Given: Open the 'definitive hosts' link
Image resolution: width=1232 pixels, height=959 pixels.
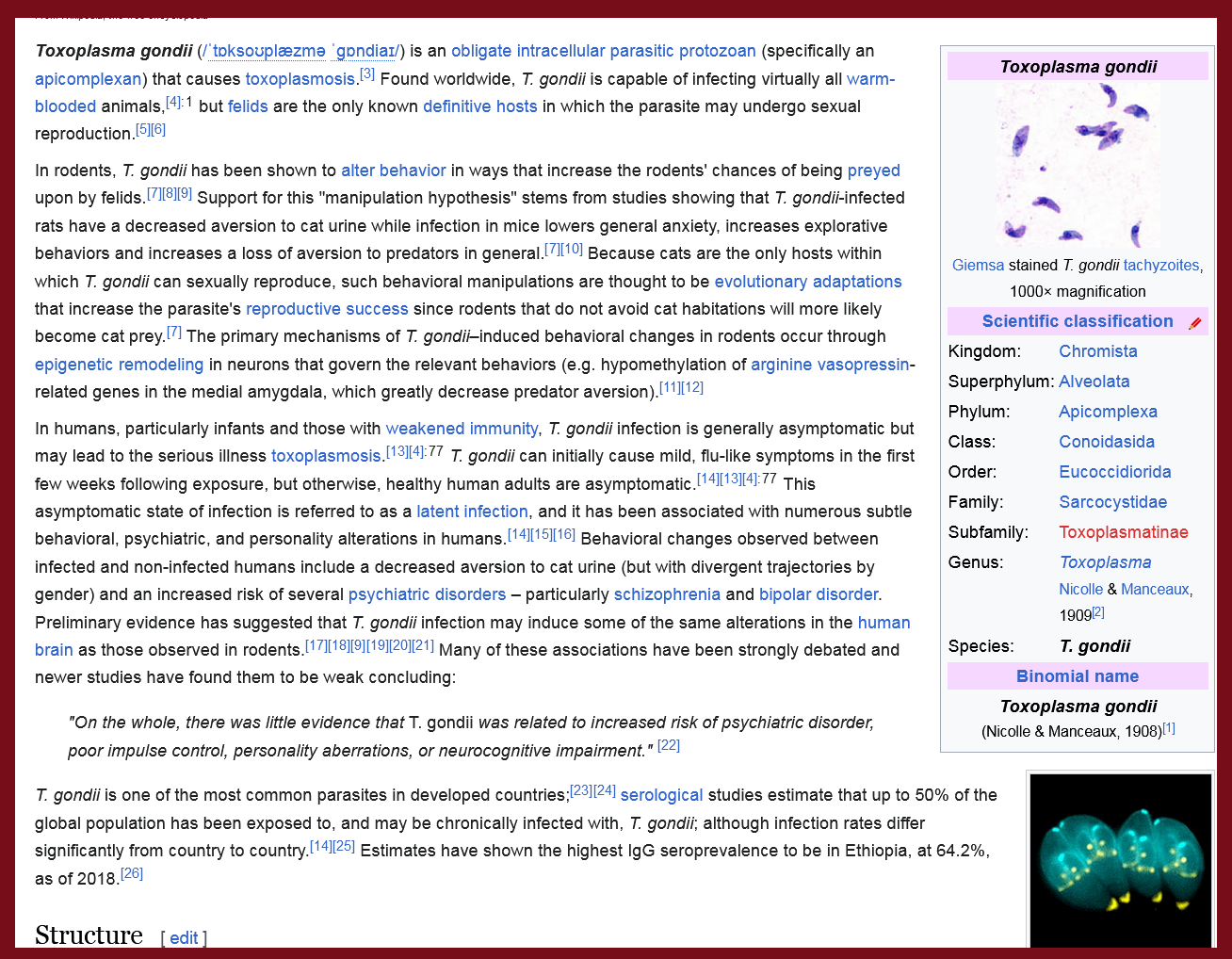Looking at the screenshot, I should coord(480,106).
